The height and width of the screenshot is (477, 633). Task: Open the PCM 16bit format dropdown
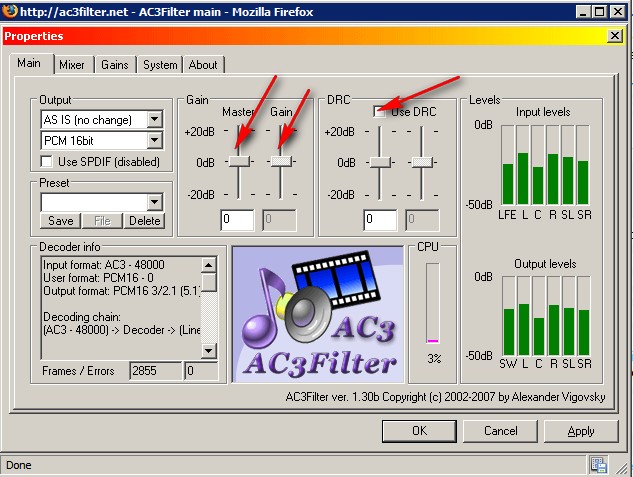coord(154,140)
